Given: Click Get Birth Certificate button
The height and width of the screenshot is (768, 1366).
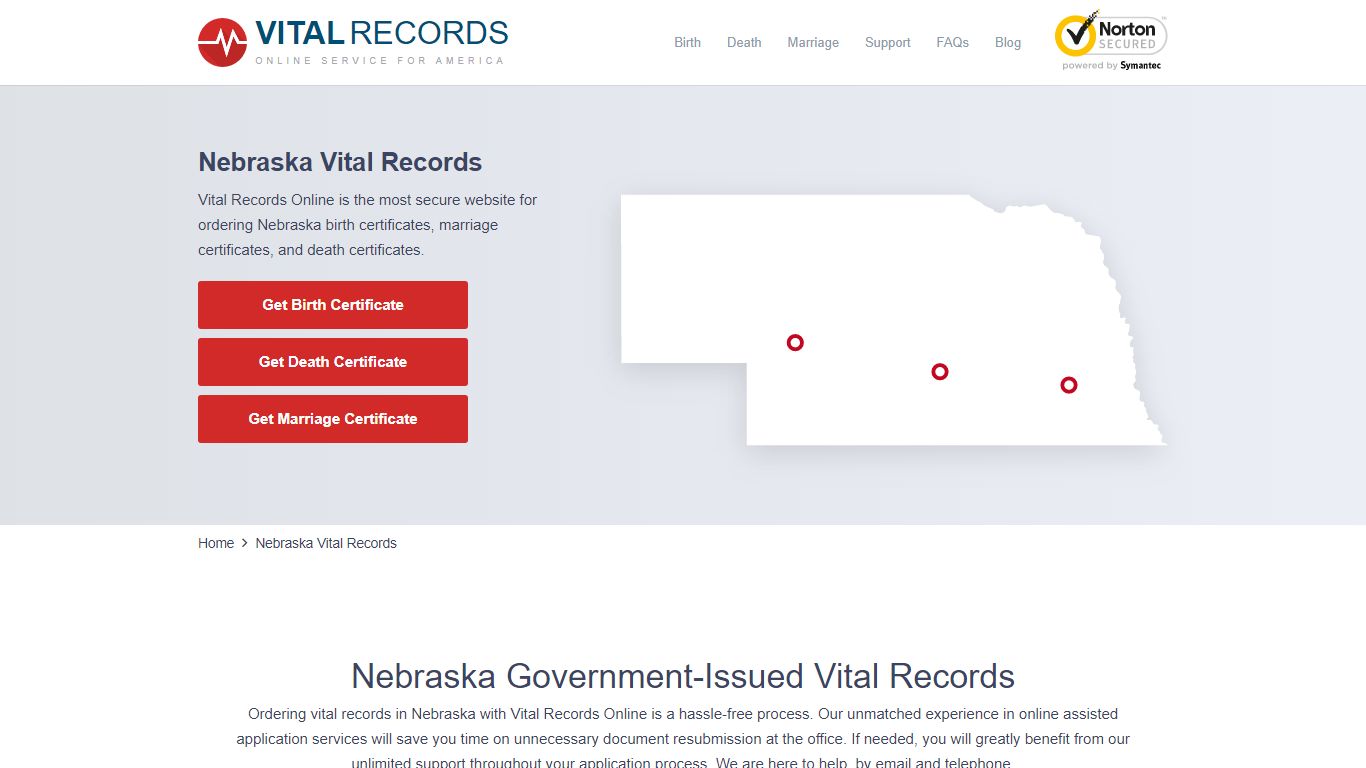Looking at the screenshot, I should 333,305.
